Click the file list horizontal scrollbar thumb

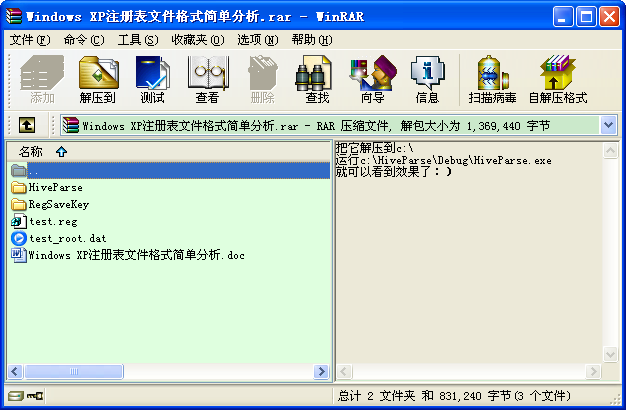click(74, 372)
